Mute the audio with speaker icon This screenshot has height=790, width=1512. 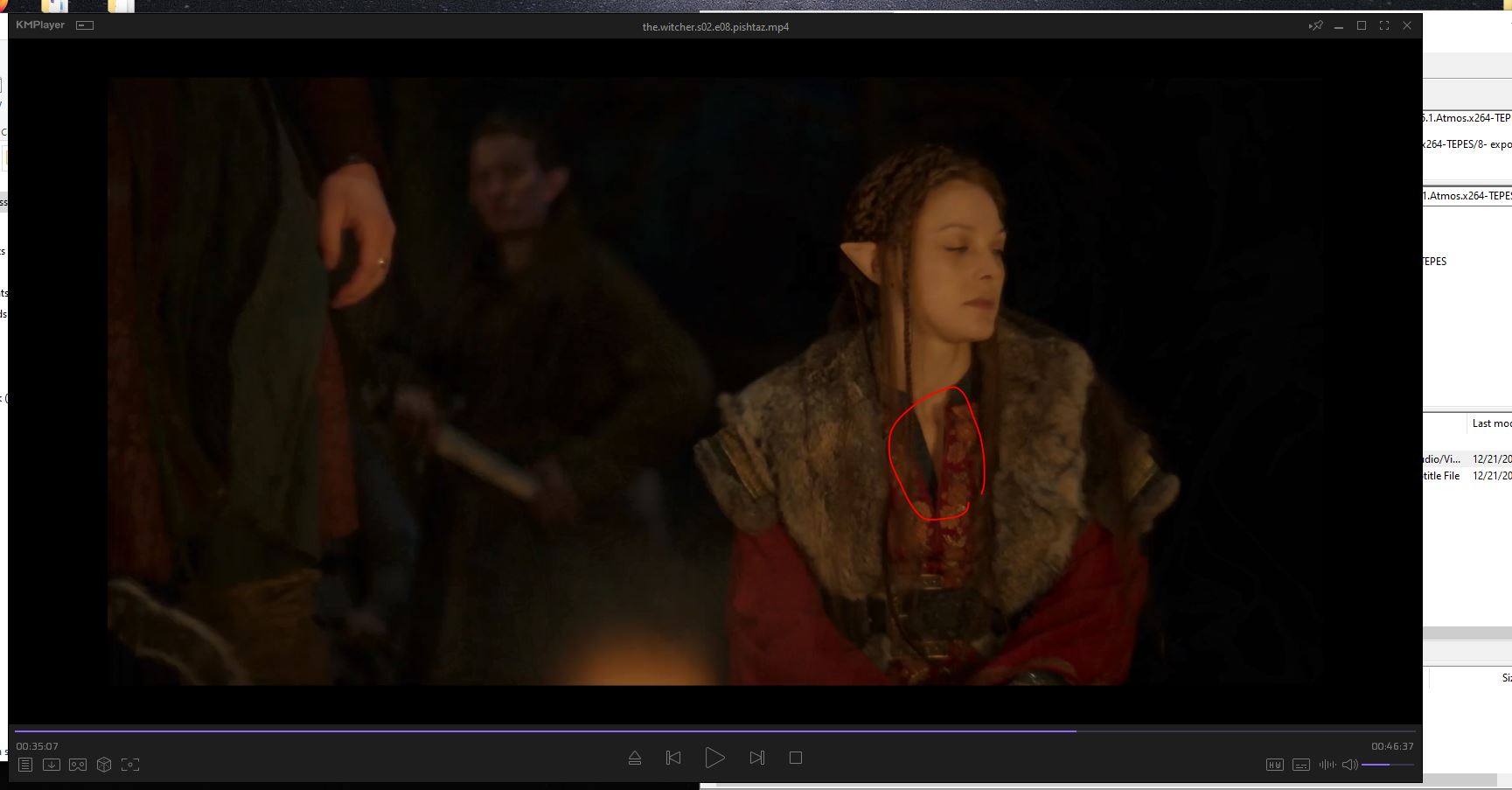click(1349, 765)
